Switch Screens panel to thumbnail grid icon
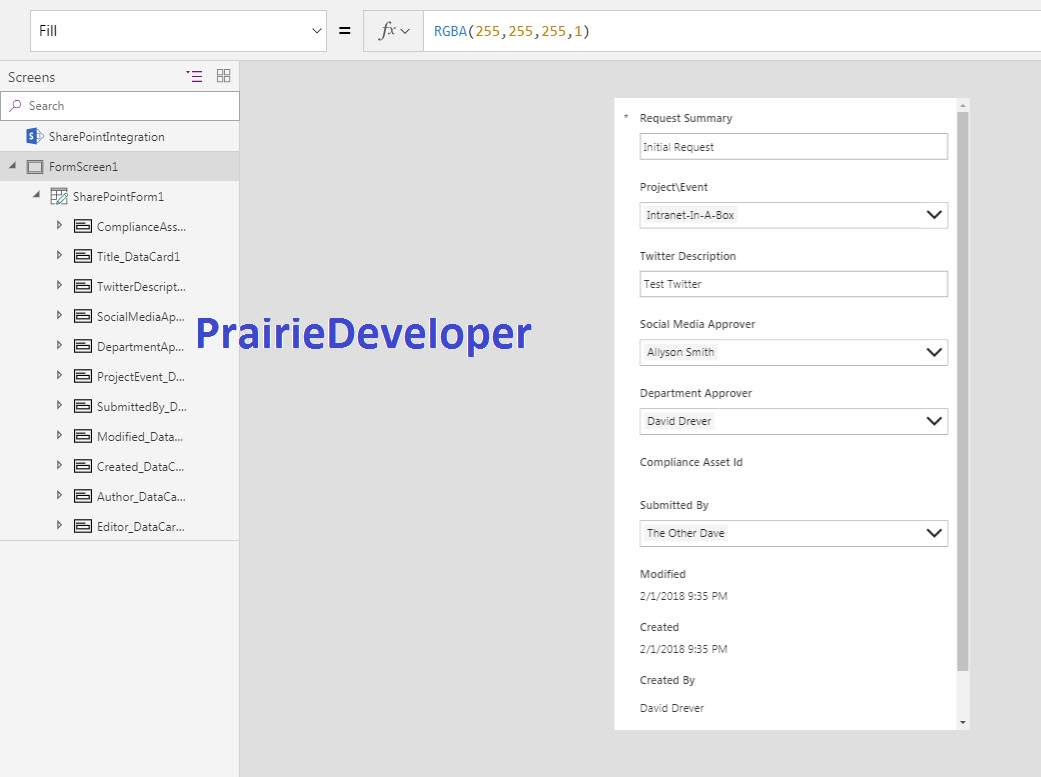 pyautogui.click(x=224, y=76)
